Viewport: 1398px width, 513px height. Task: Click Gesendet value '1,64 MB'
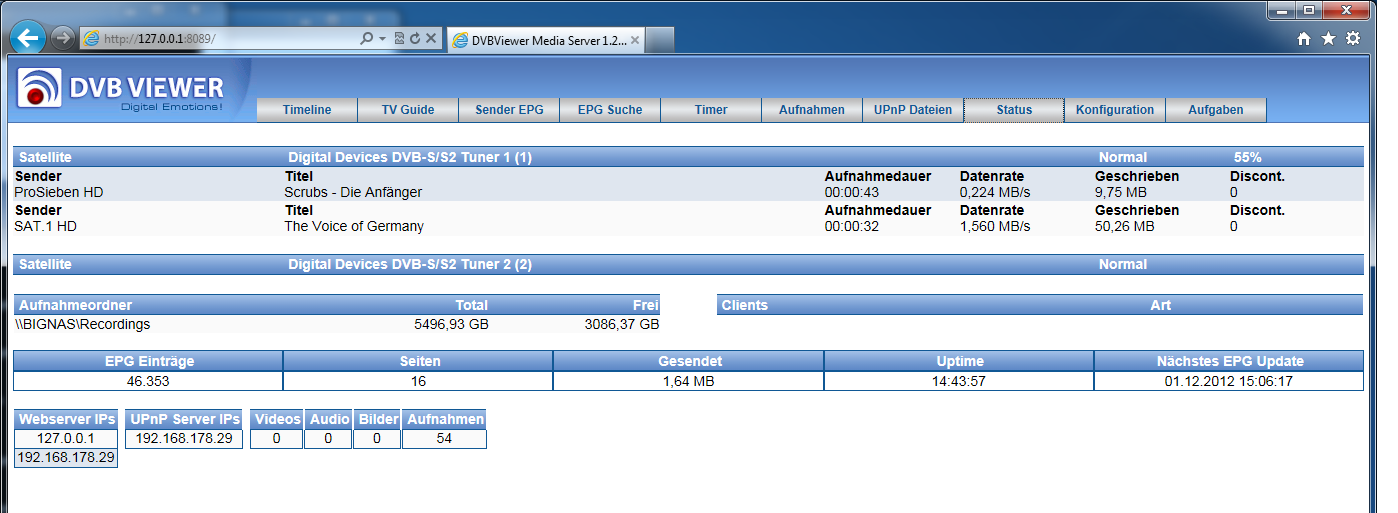pos(689,381)
